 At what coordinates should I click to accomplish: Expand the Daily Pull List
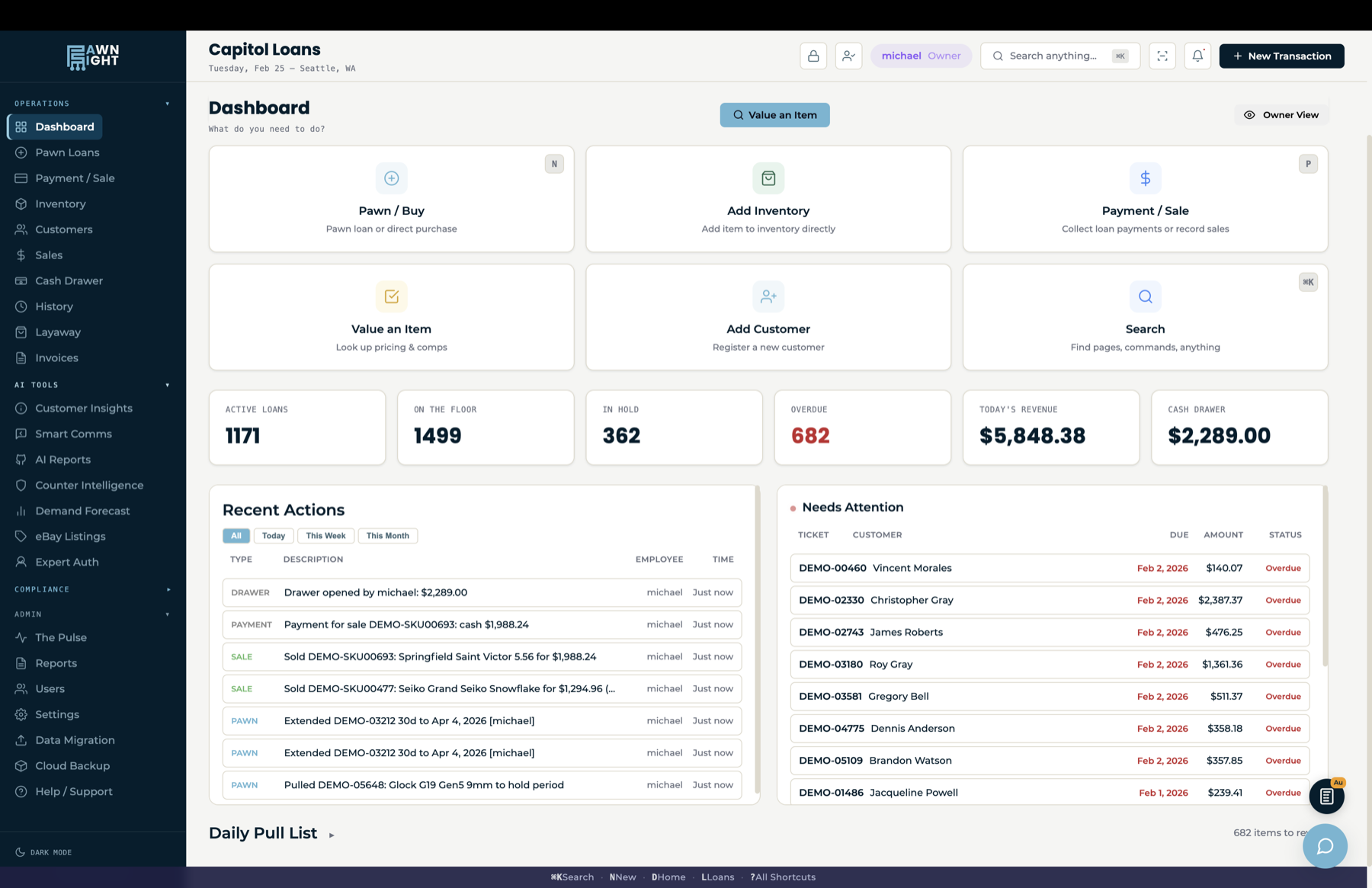[x=332, y=835]
